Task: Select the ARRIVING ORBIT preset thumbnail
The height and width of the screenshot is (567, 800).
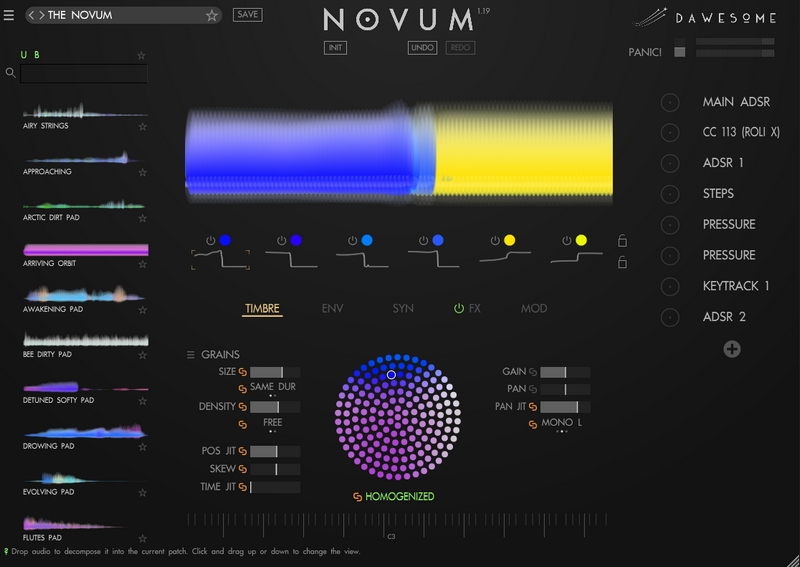Action: click(85, 250)
